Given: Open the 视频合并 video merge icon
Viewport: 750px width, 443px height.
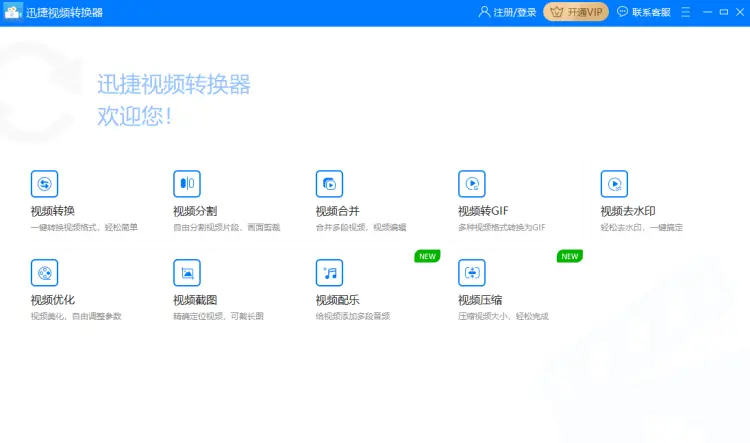Looking at the screenshot, I should point(330,184).
